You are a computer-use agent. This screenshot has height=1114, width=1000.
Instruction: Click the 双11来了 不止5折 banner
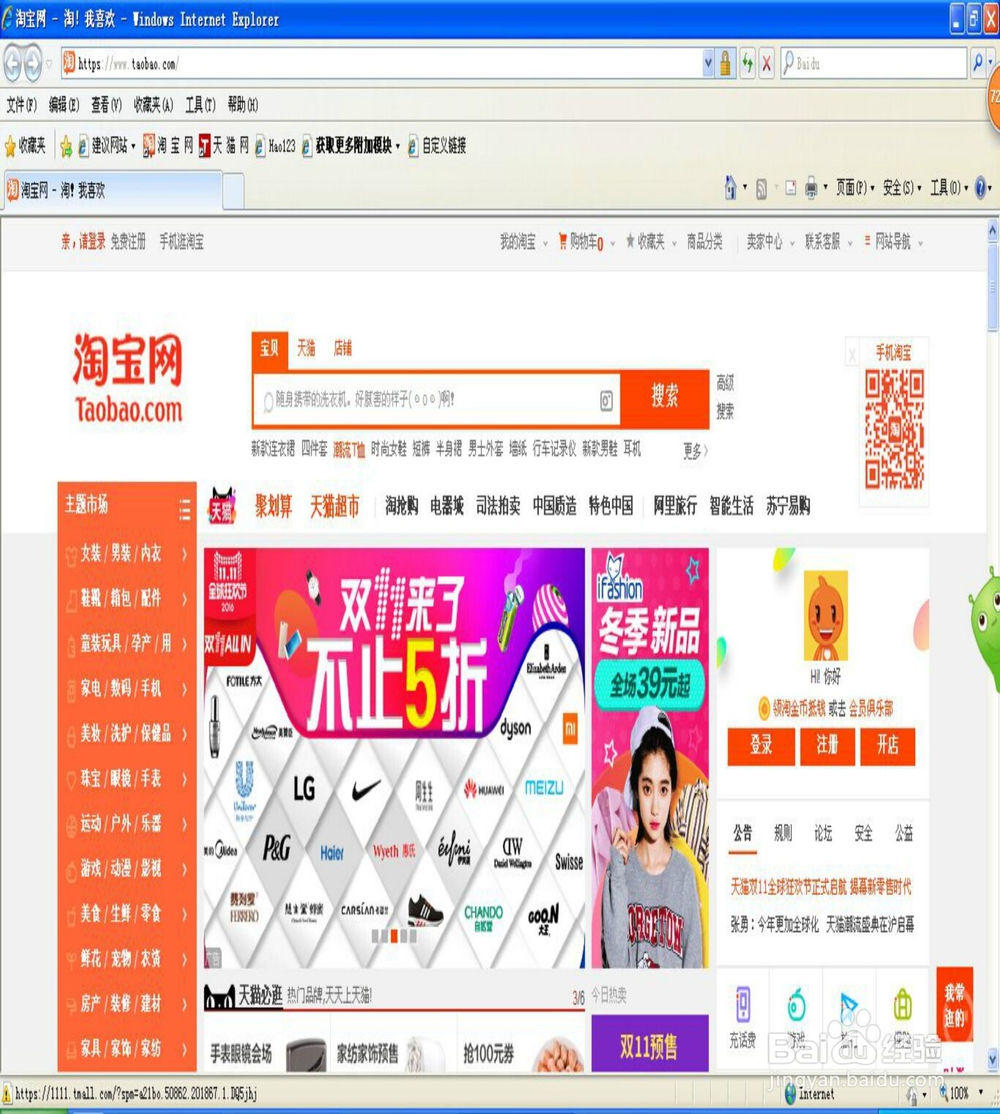click(394, 758)
